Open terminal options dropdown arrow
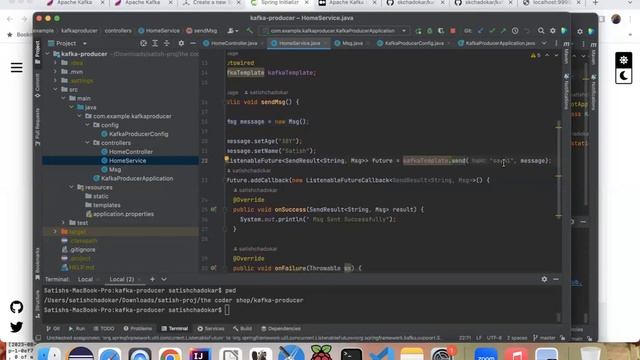 tap(164, 280)
